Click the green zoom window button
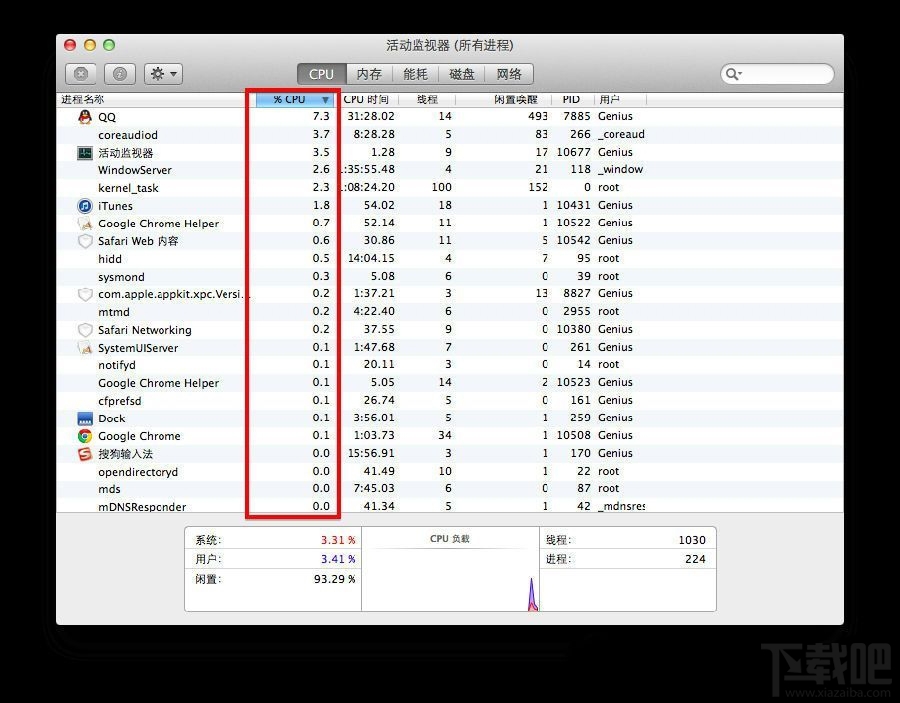 coord(109,45)
